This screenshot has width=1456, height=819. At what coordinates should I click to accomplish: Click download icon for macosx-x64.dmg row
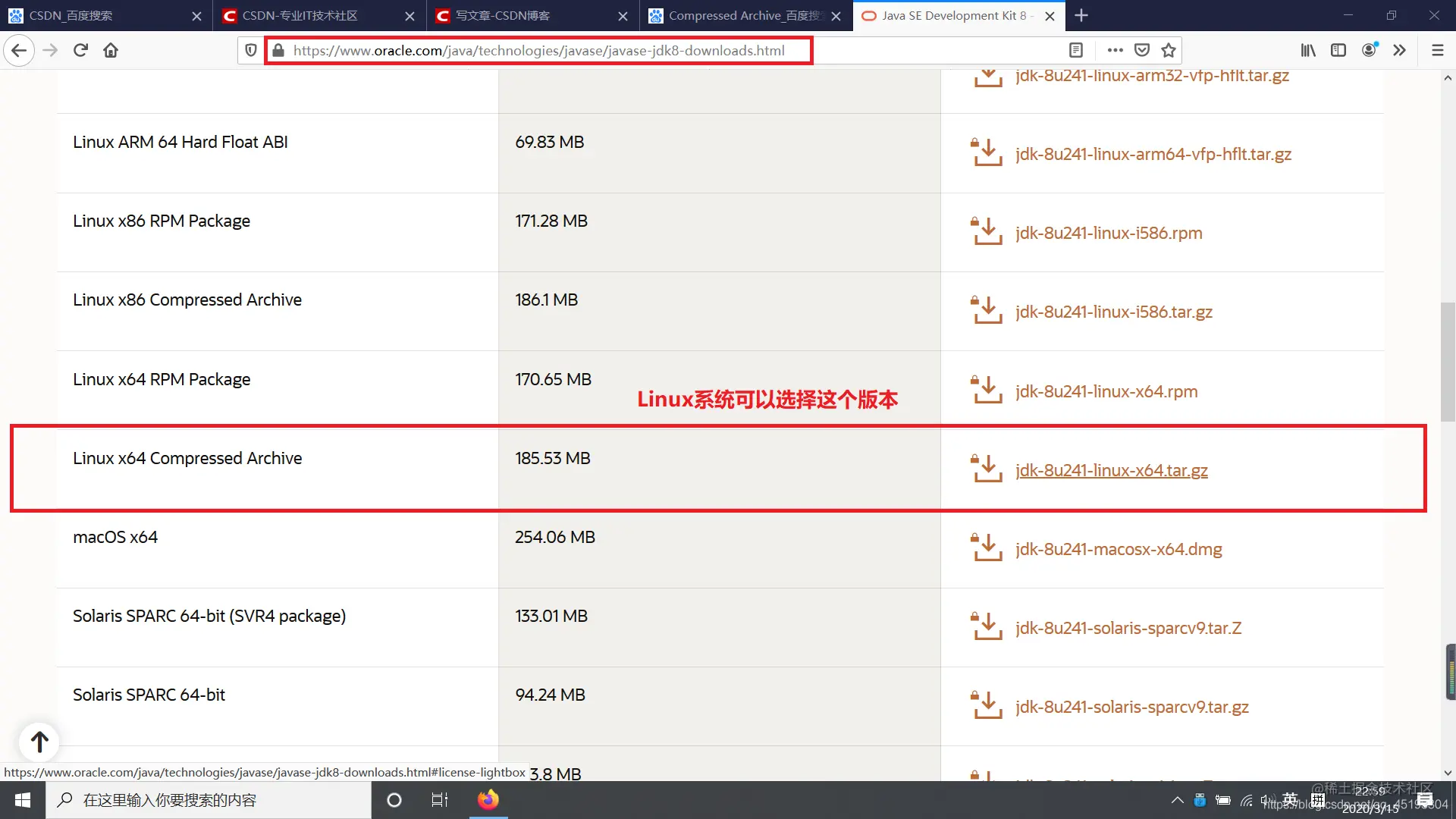point(987,547)
